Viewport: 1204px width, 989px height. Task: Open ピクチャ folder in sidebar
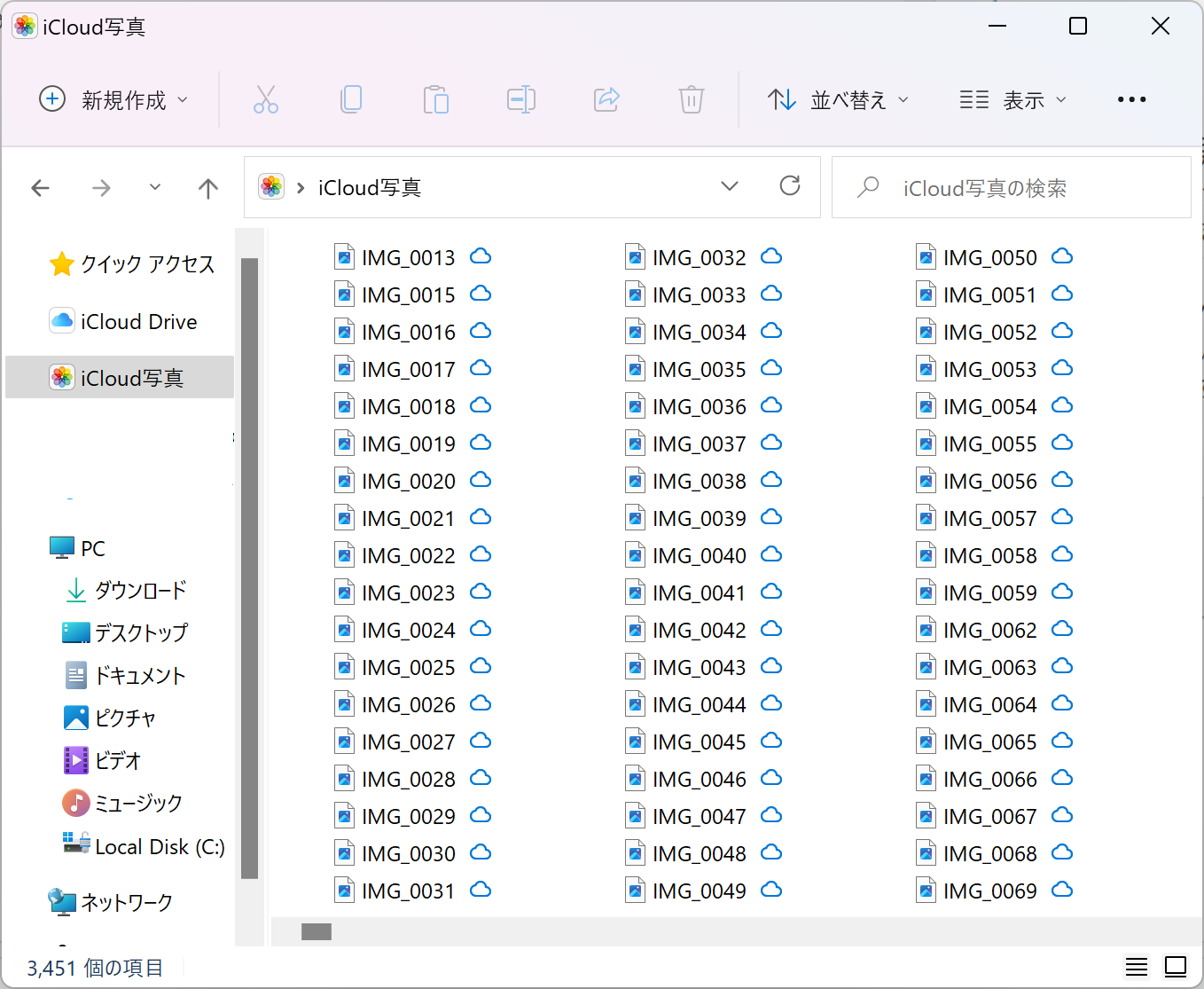pos(110,718)
